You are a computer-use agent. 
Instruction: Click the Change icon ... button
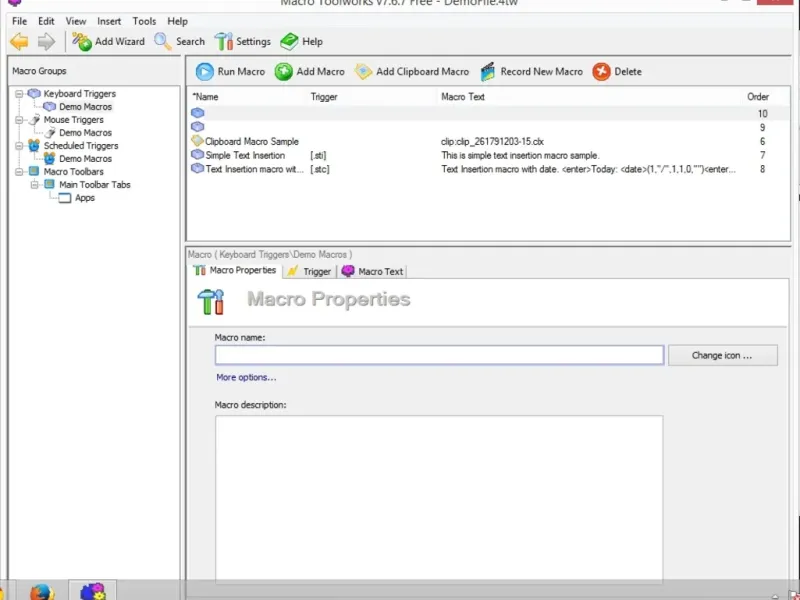pos(722,355)
